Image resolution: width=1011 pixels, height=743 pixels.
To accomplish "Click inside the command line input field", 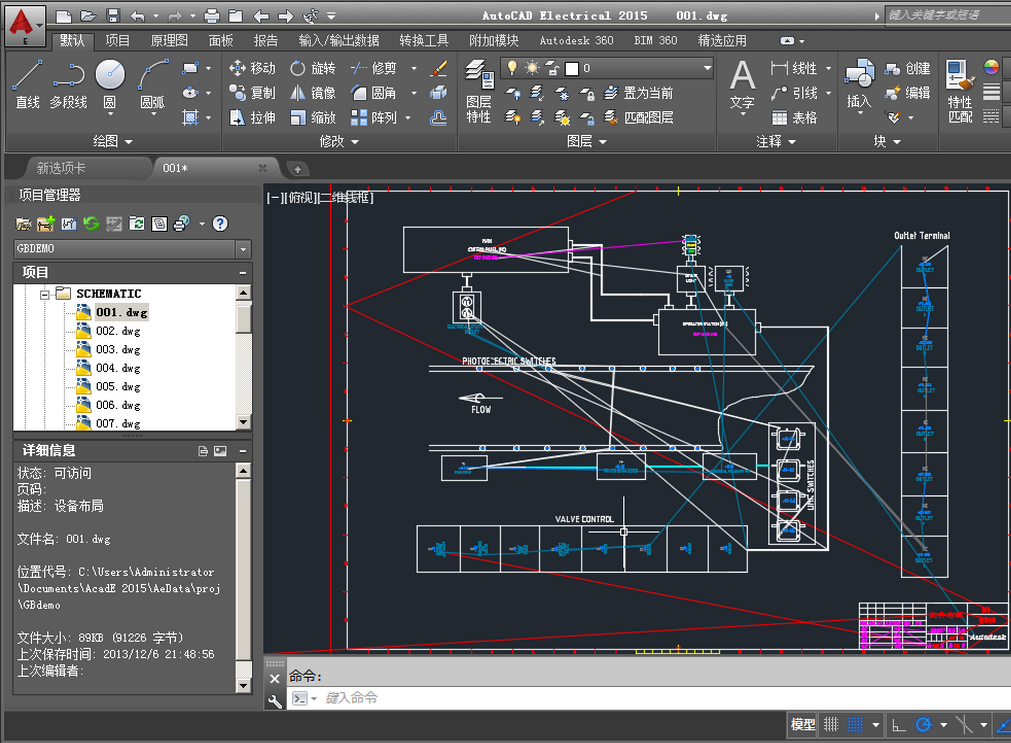I will click(x=450, y=698).
